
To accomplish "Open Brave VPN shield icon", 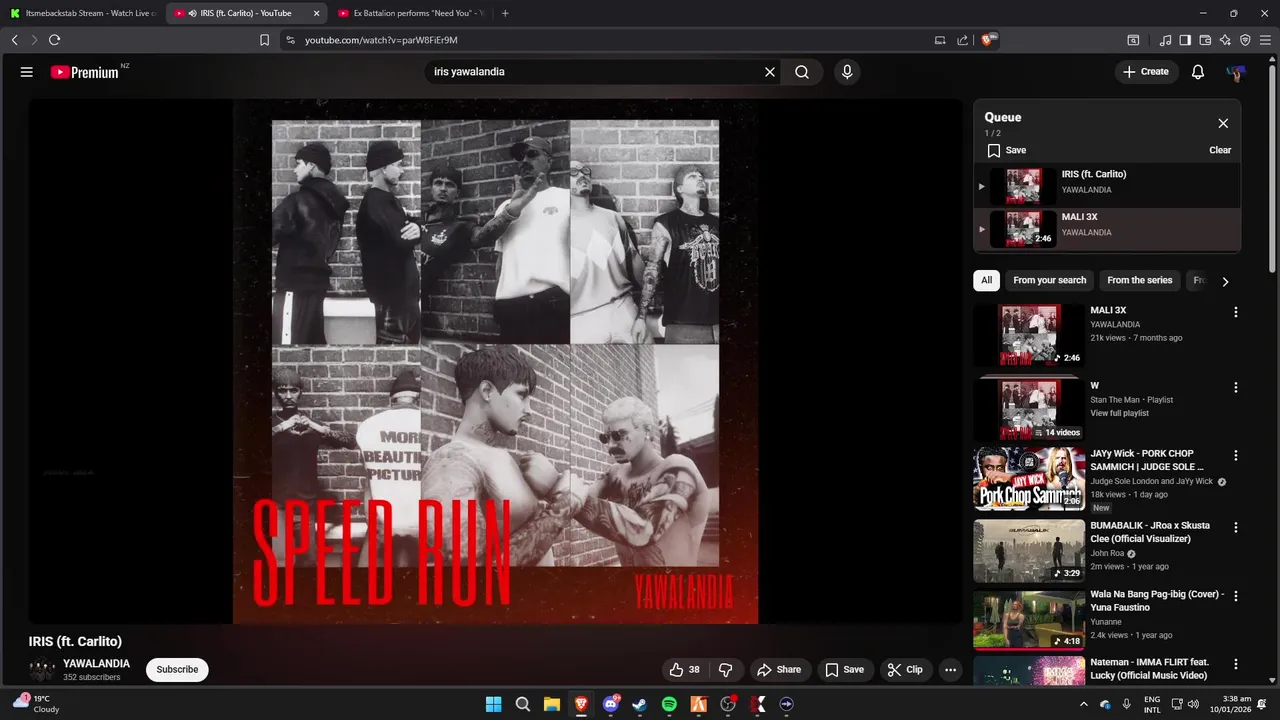I will pyautogui.click(x=1245, y=40).
